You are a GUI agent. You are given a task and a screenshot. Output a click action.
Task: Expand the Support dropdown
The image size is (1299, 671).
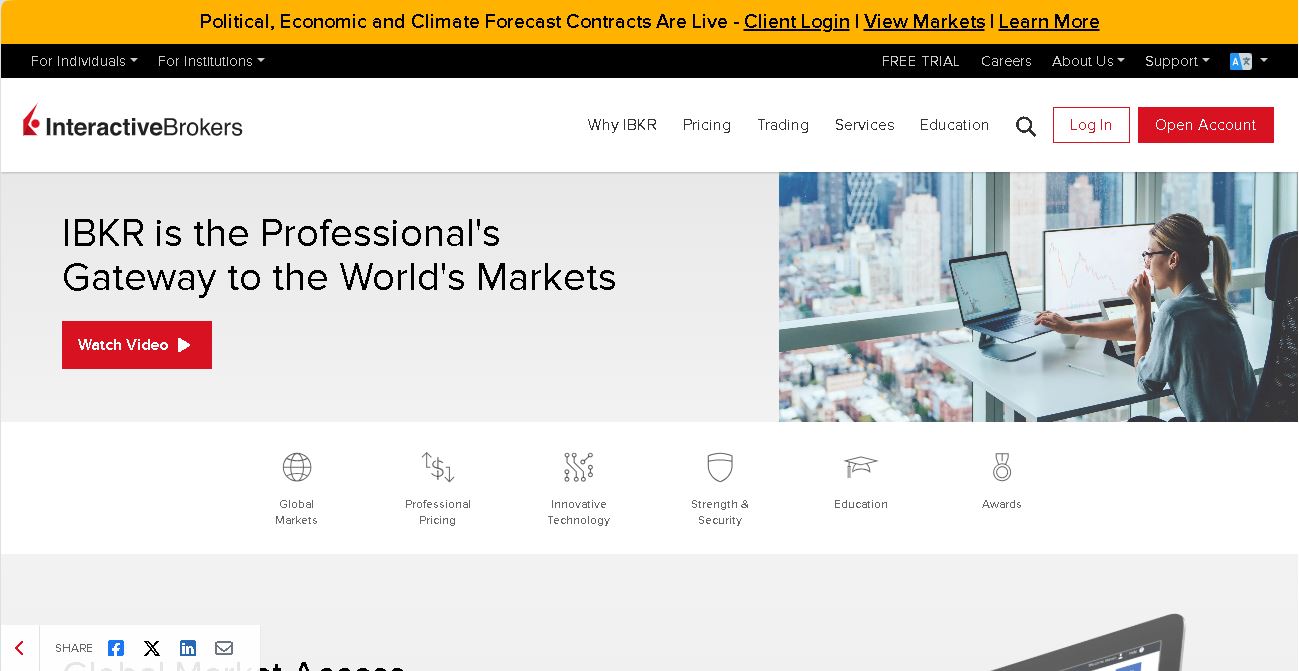(x=1177, y=61)
